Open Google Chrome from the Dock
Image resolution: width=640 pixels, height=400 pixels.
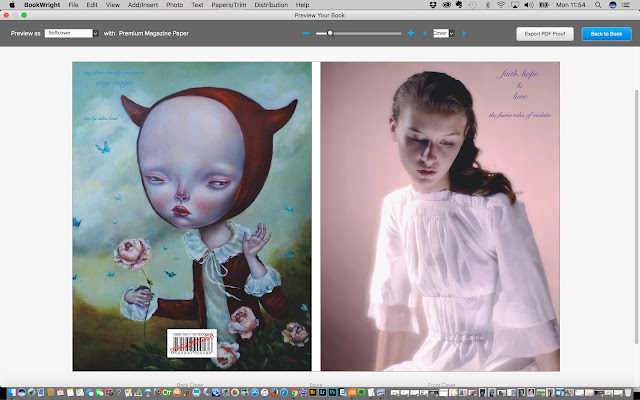pos(294,393)
